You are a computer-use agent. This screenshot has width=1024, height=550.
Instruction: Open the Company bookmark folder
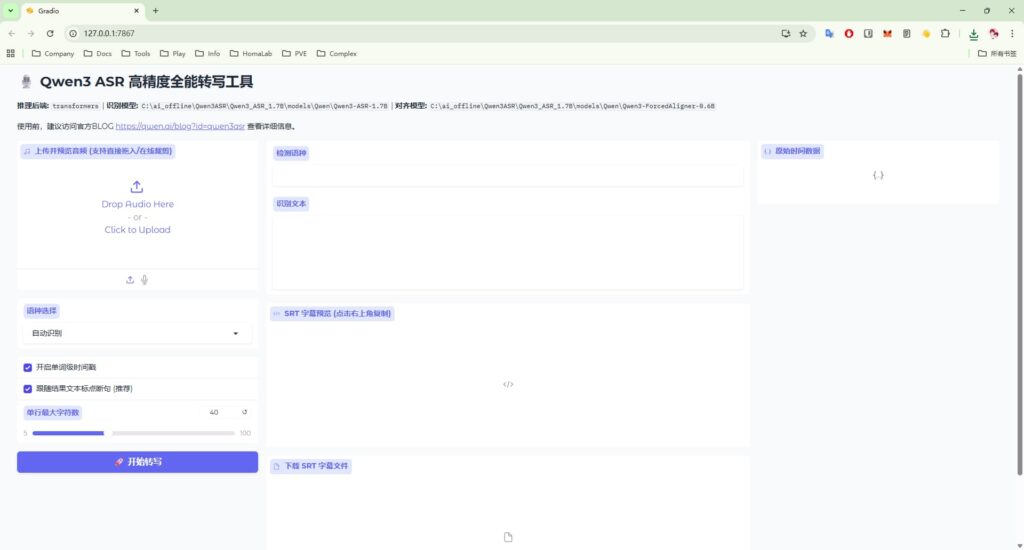53,54
